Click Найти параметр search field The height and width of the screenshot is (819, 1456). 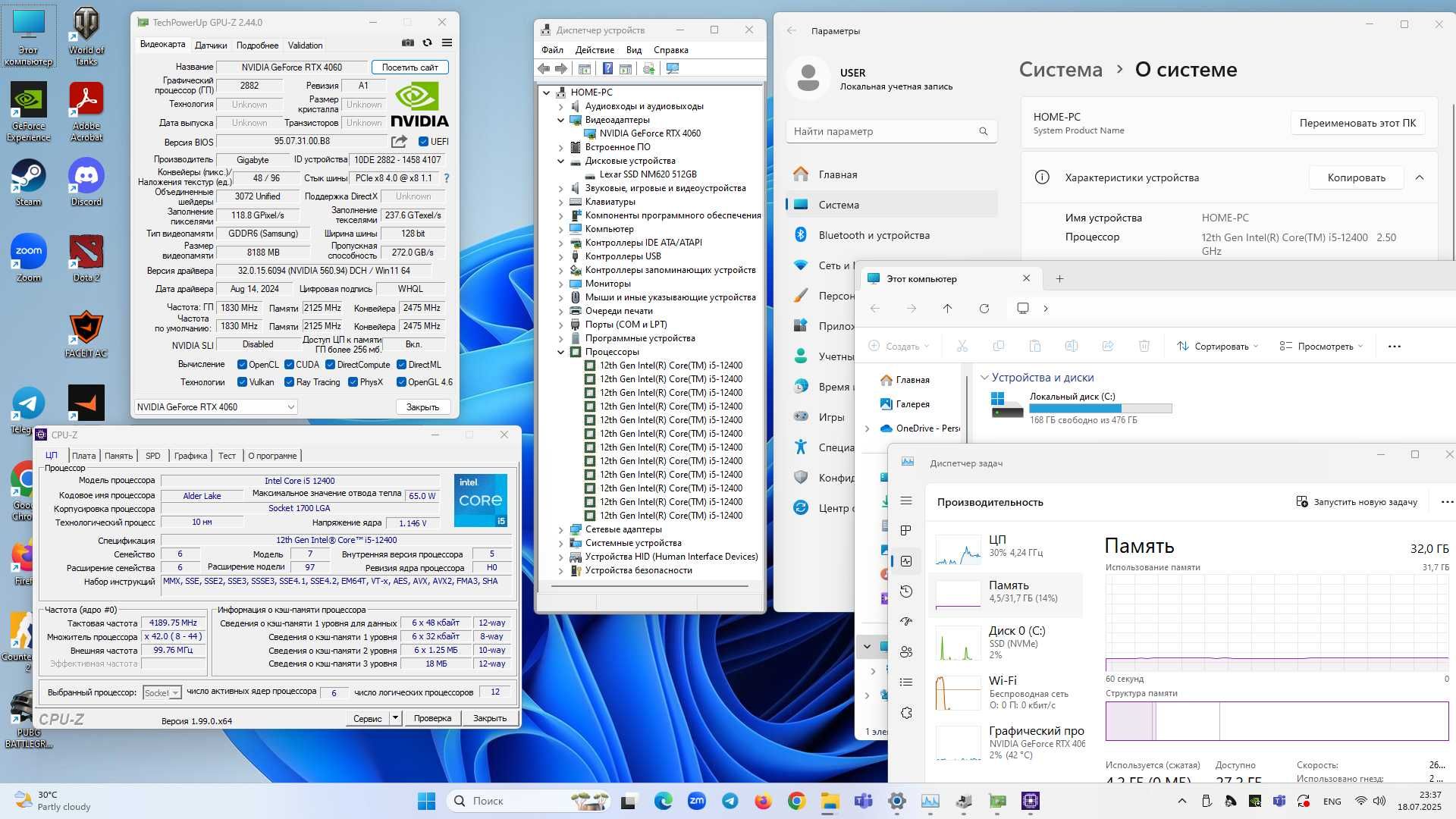click(891, 131)
